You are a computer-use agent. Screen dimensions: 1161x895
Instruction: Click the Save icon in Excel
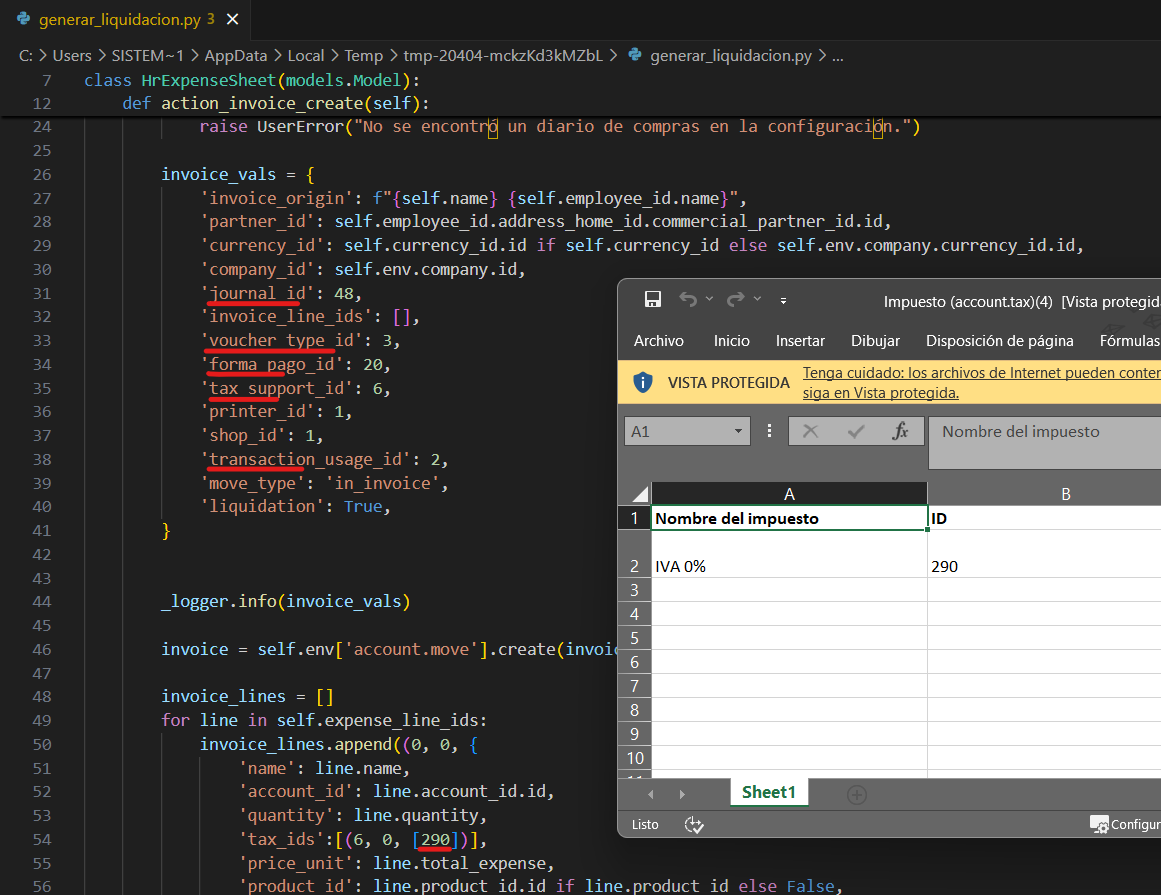pos(653,300)
